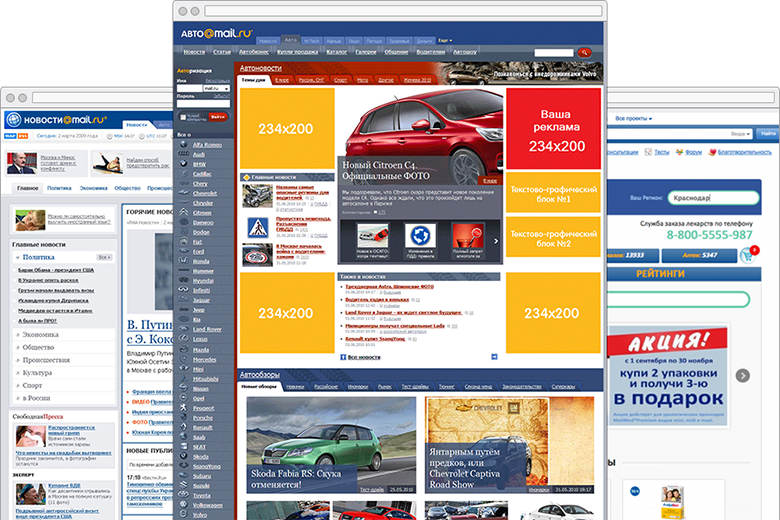Switch to the Hi-Tech portal tab

point(312,41)
